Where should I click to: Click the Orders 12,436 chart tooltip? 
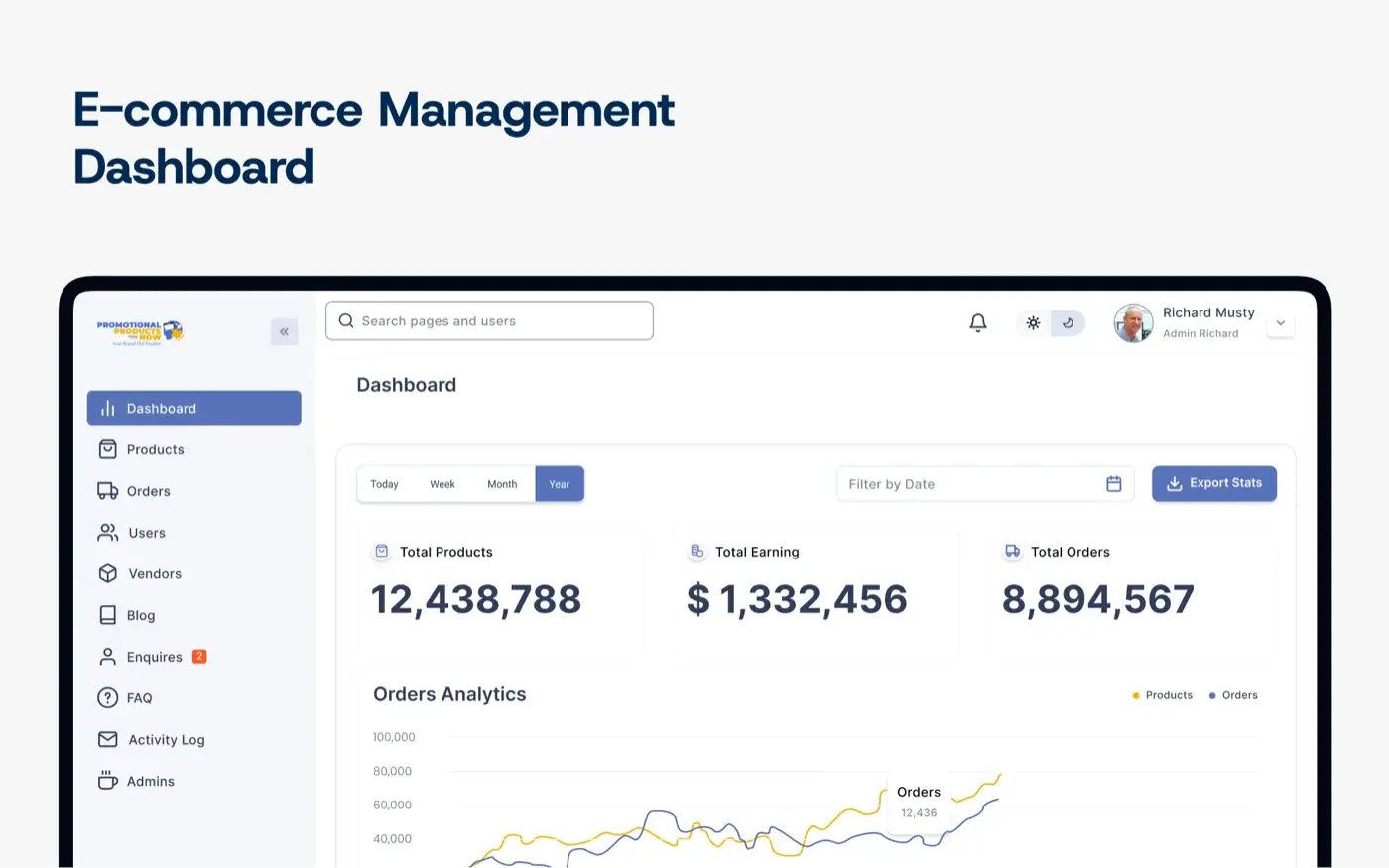[x=919, y=802]
